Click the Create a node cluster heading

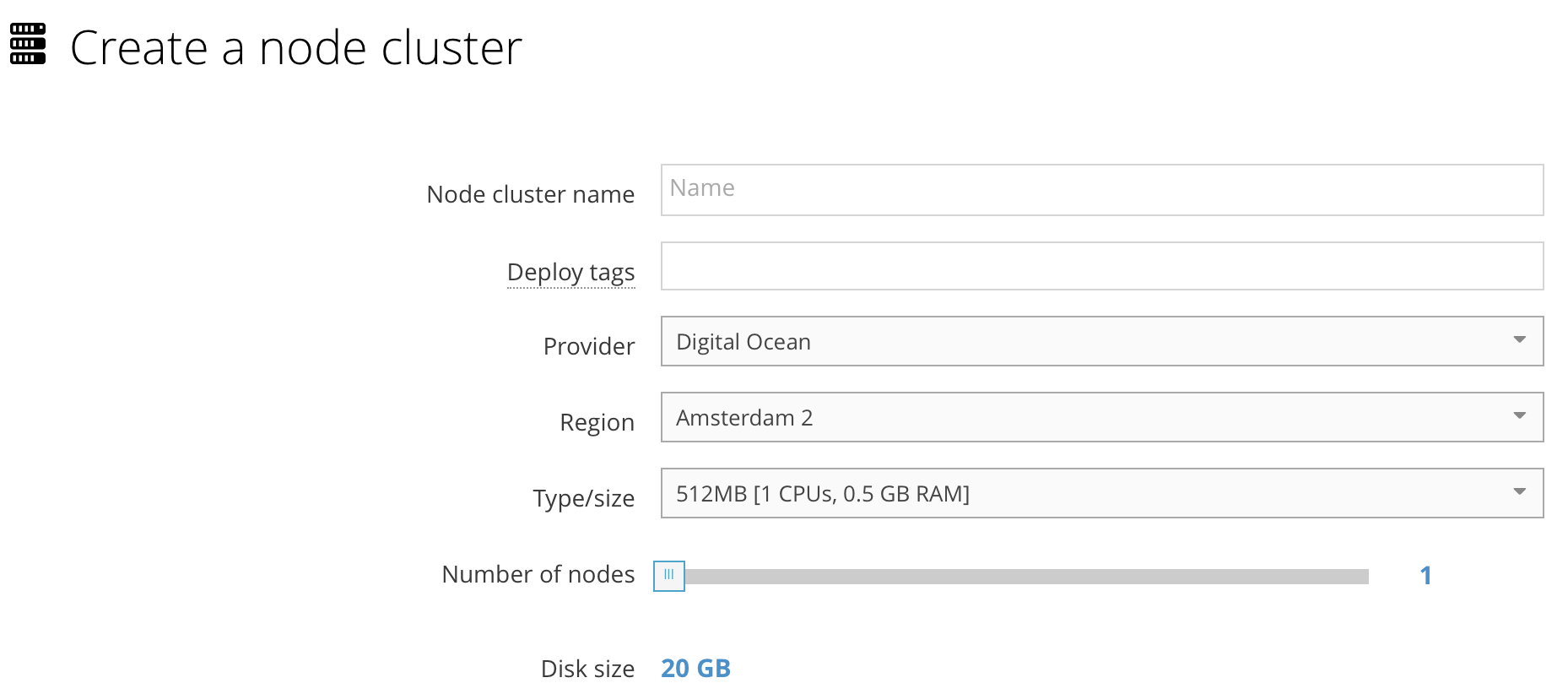point(295,48)
